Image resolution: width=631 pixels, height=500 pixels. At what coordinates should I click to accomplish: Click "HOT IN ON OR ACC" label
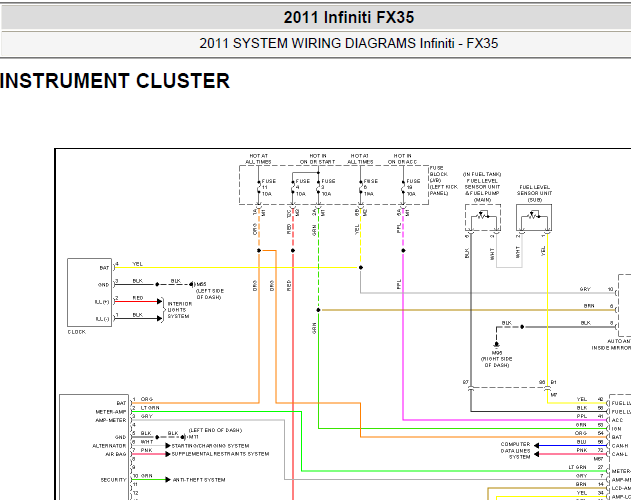[402, 159]
